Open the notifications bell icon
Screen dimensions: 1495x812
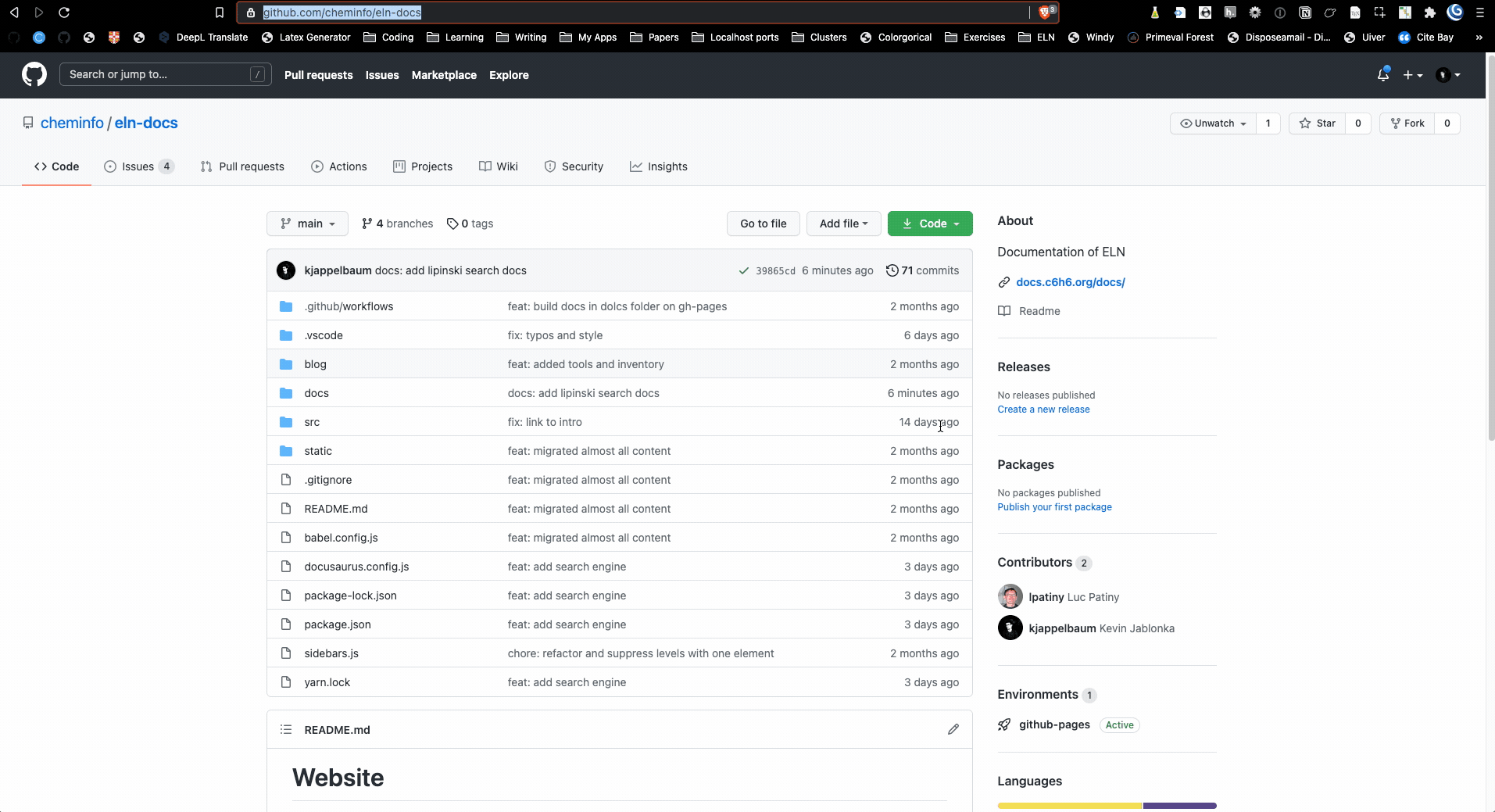click(x=1382, y=75)
